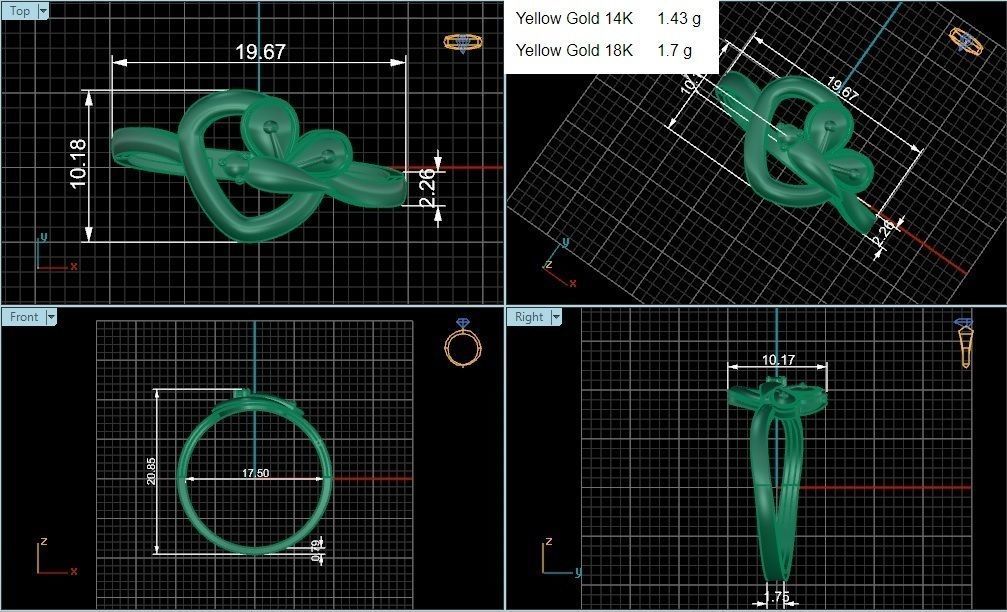Open the Top viewport dropdown arrow
Image resolution: width=1007 pixels, height=612 pixels.
[x=43, y=11]
